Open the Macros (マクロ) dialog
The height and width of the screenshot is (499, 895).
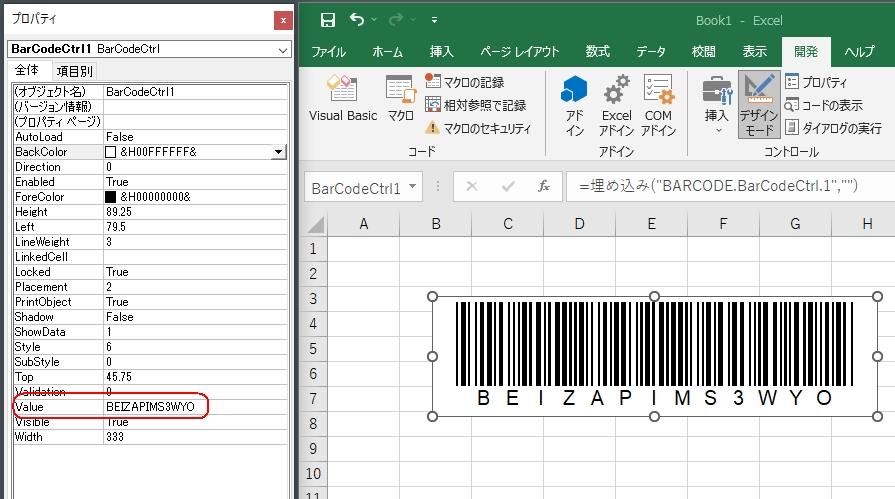click(400, 98)
